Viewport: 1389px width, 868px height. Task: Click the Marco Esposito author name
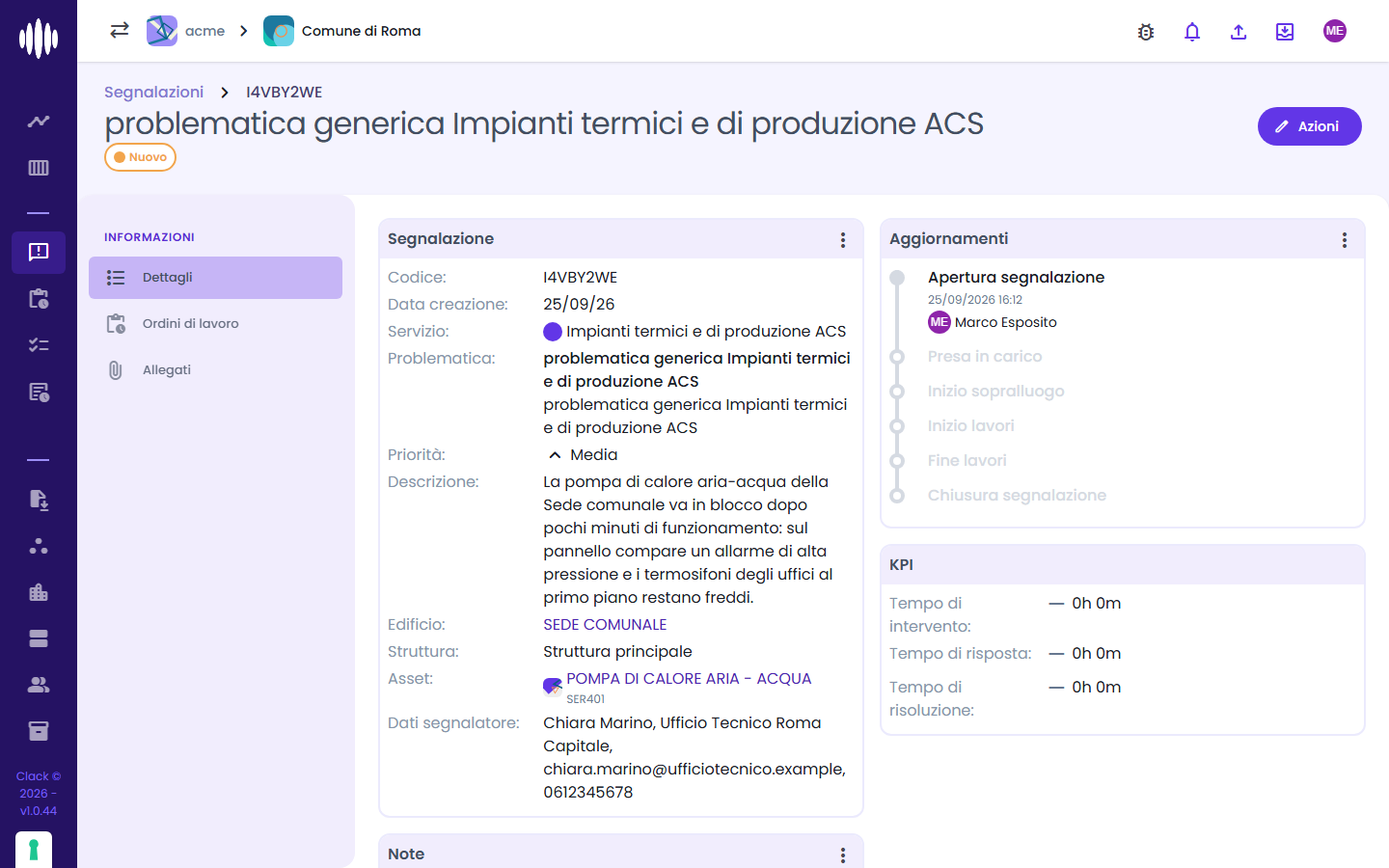tap(1006, 322)
